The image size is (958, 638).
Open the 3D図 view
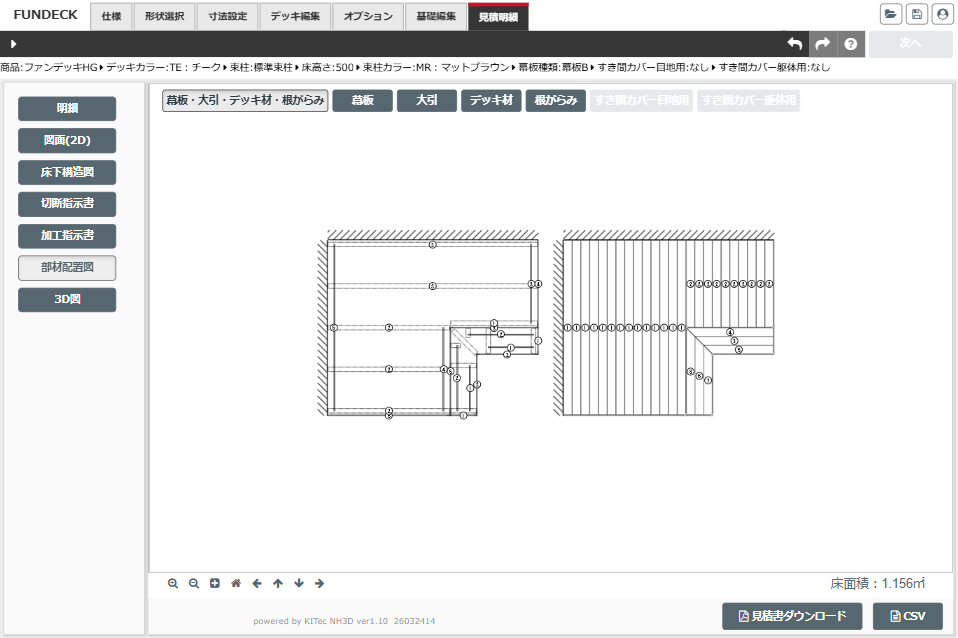(x=67, y=300)
